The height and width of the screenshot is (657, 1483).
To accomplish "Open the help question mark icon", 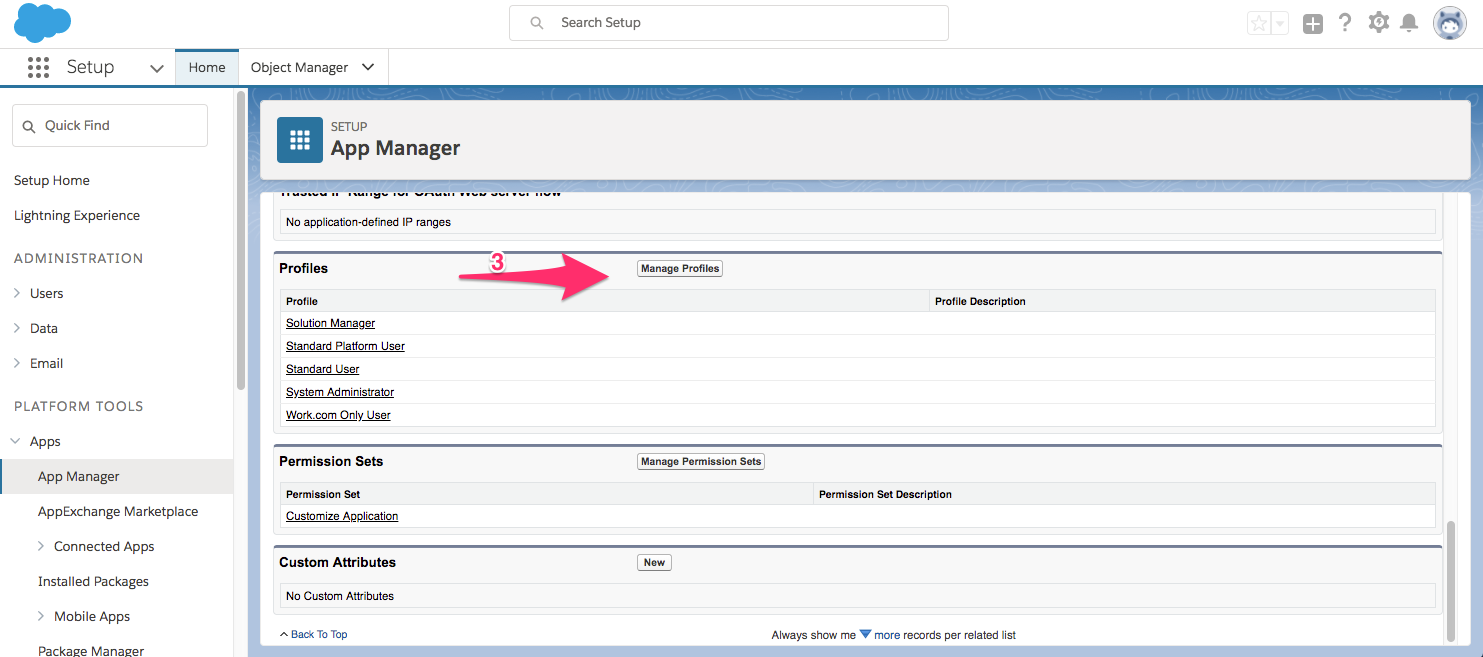I will pos(1345,23).
